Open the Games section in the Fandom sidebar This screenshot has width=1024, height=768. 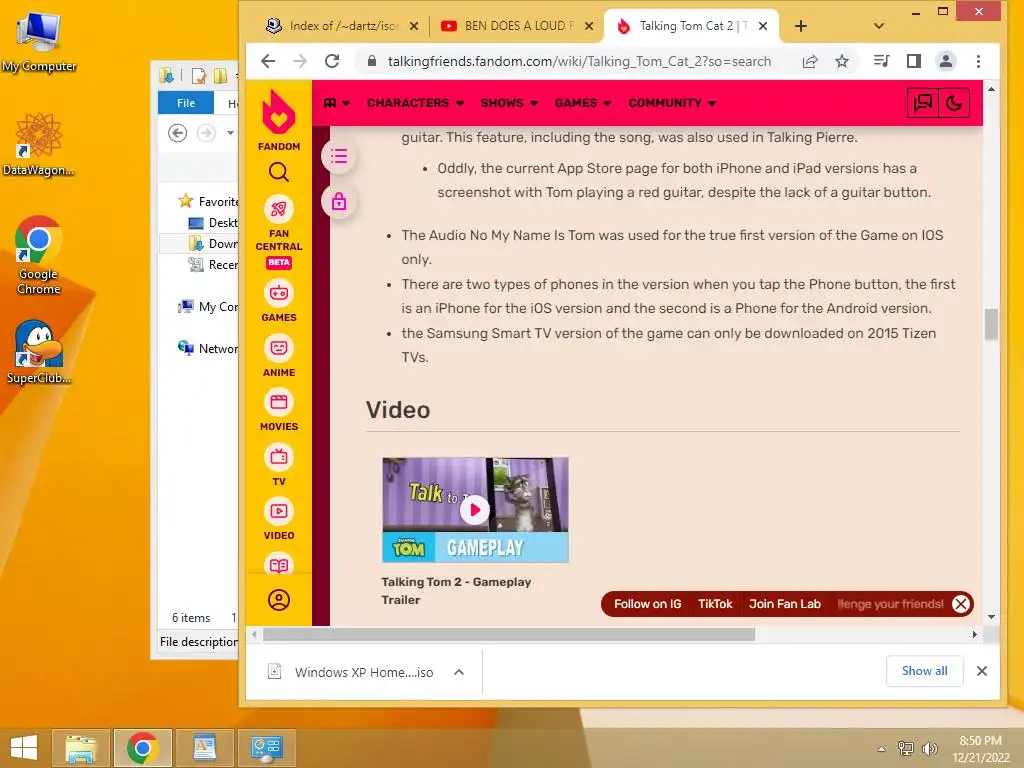(x=279, y=300)
